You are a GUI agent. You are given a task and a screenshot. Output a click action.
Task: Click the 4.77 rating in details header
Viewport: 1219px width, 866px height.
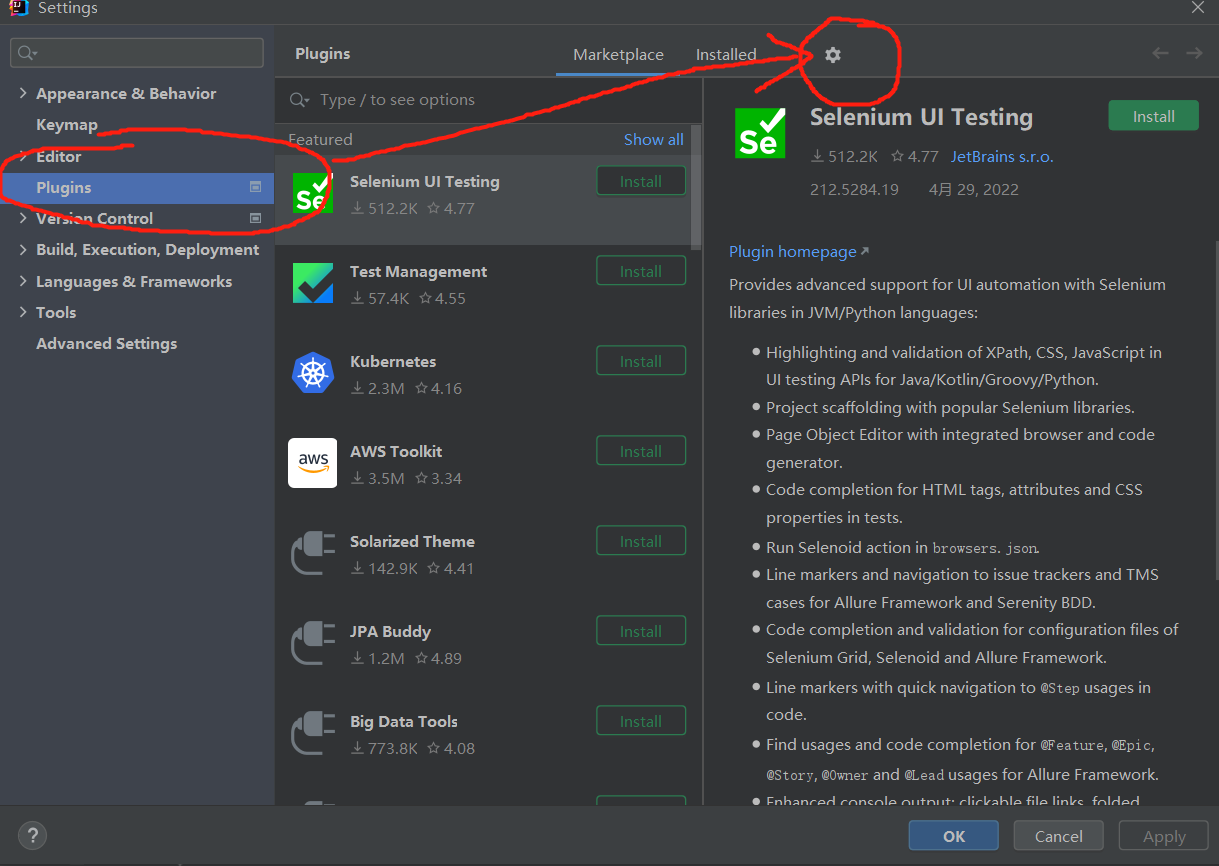click(x=915, y=156)
